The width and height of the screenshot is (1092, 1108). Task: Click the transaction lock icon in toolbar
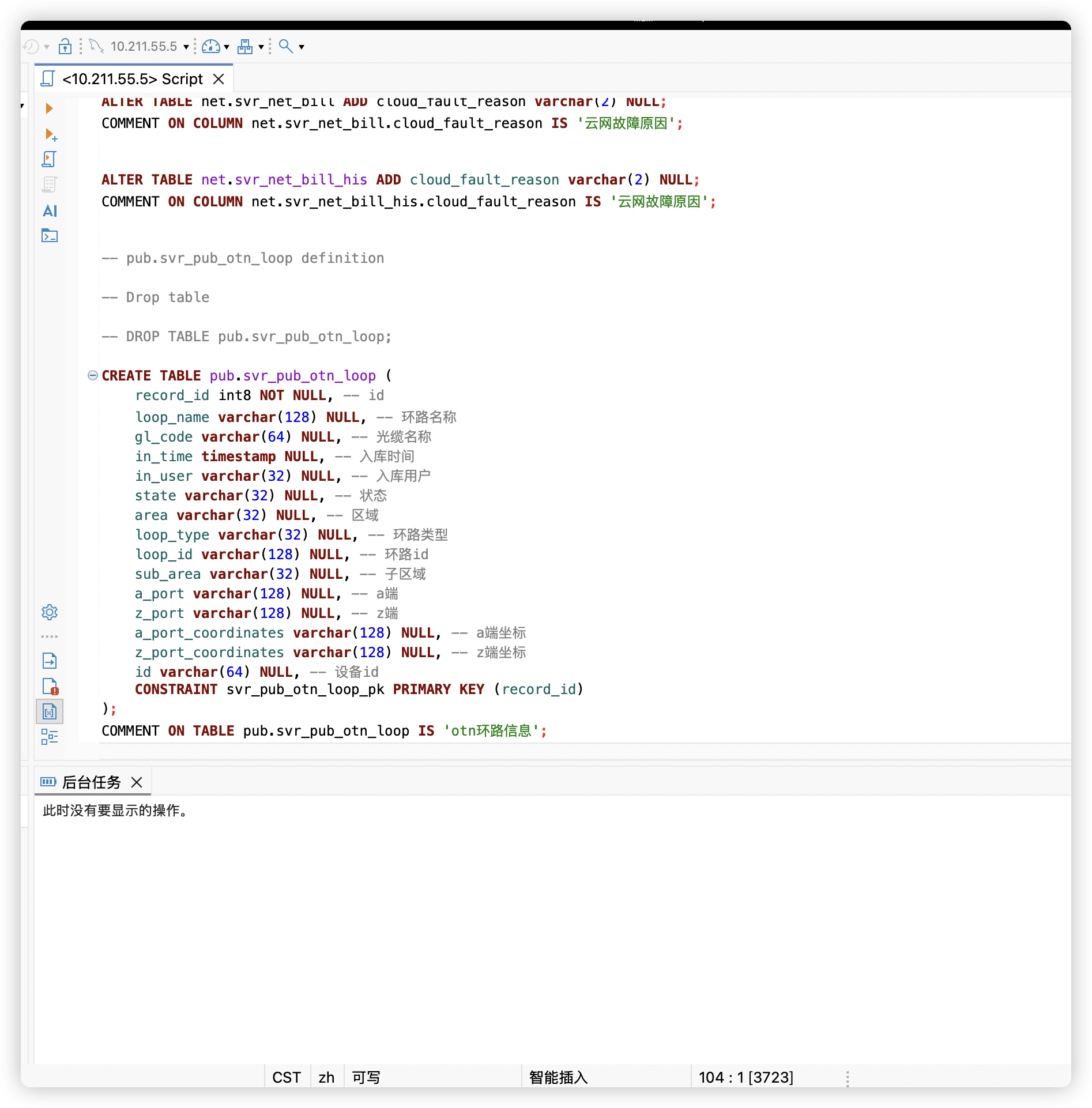coord(65,46)
